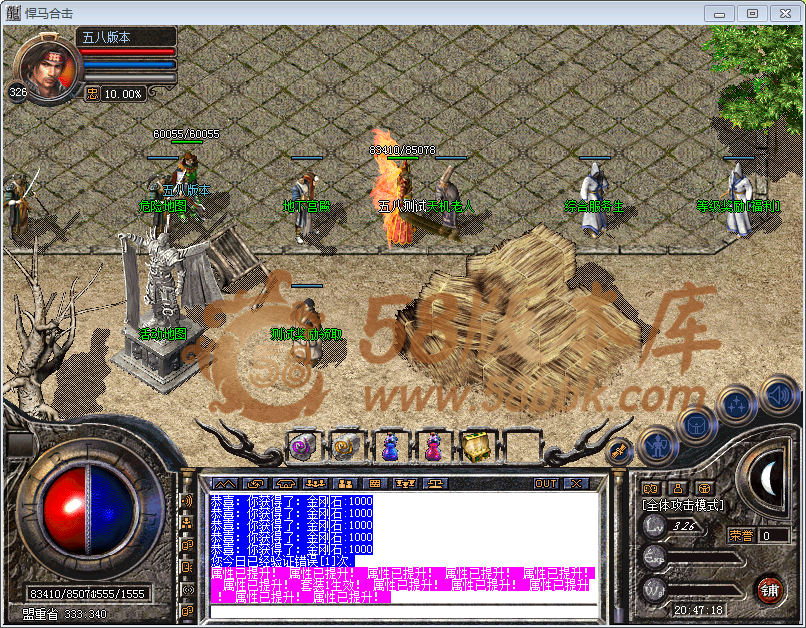Click the game clock 20:47:18

(699, 610)
